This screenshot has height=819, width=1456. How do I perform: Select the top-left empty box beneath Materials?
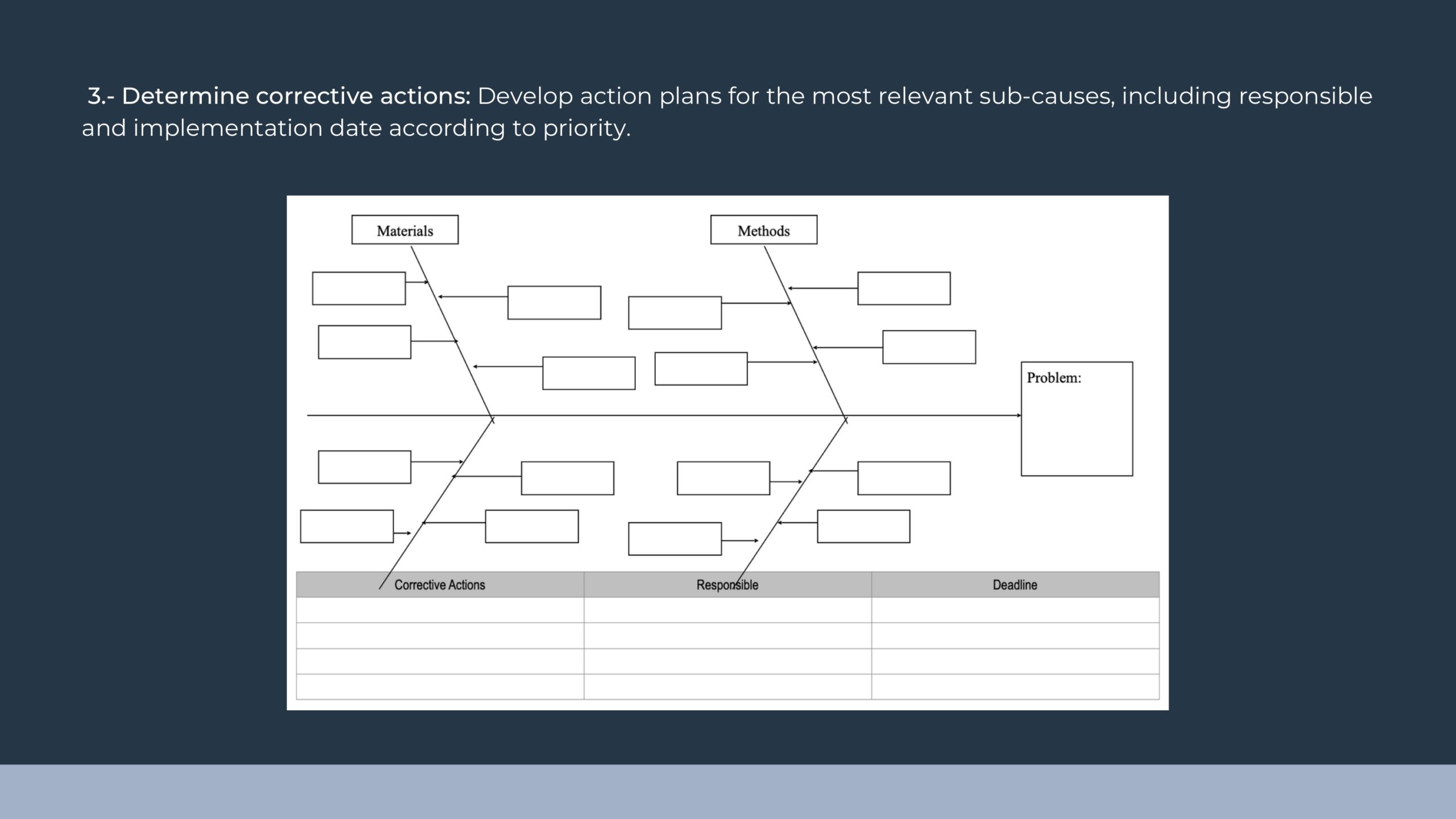358,288
